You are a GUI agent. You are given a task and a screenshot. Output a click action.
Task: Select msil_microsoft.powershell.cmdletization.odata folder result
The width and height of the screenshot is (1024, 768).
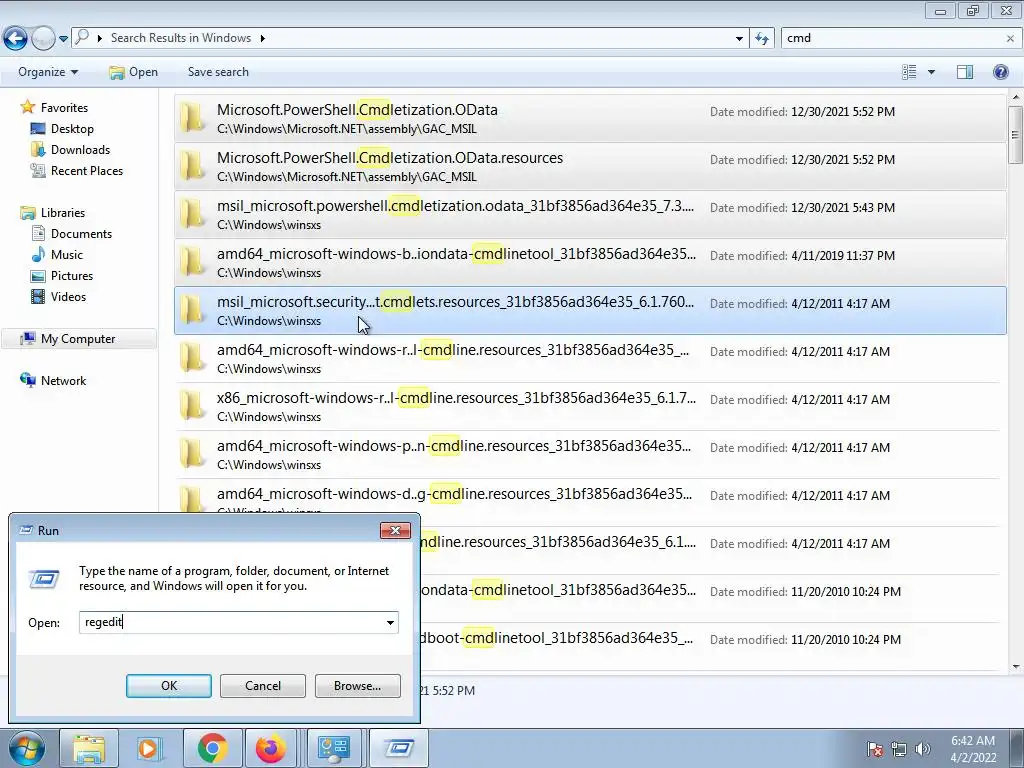pos(590,214)
